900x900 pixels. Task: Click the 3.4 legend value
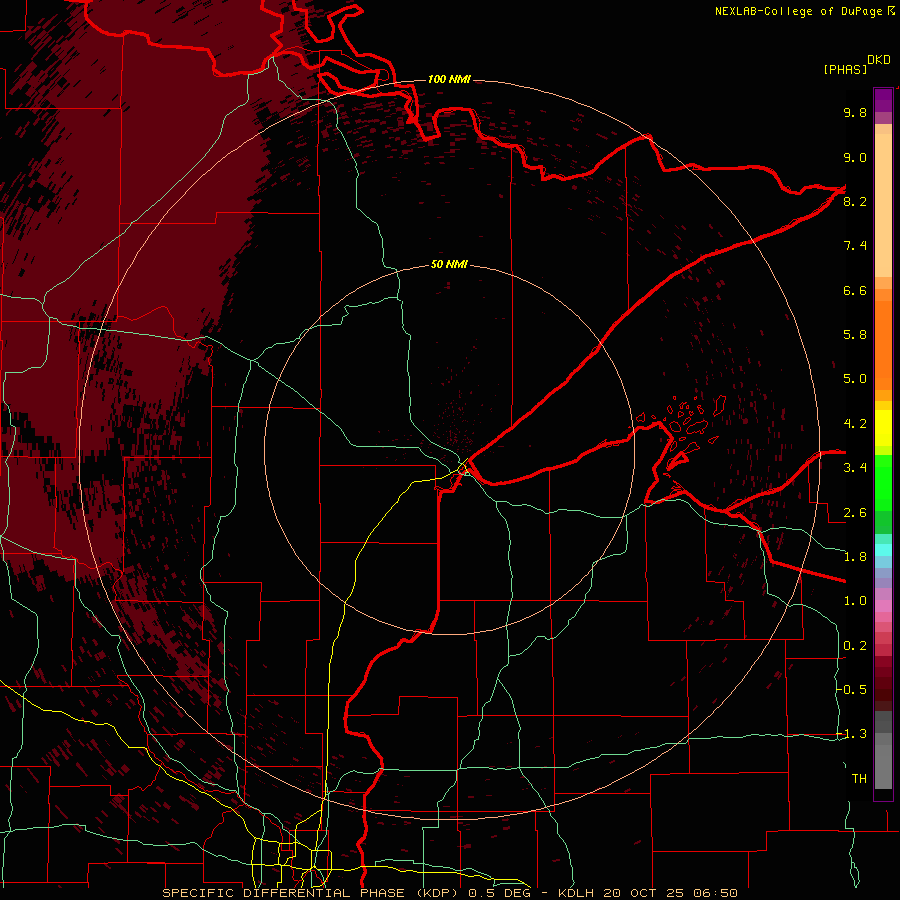855,468
